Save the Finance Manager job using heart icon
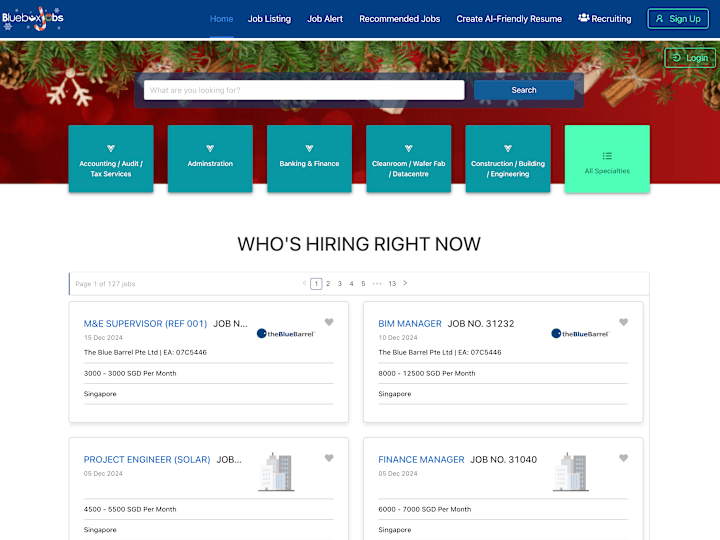Image resolution: width=720 pixels, height=540 pixels. pyautogui.click(x=623, y=458)
